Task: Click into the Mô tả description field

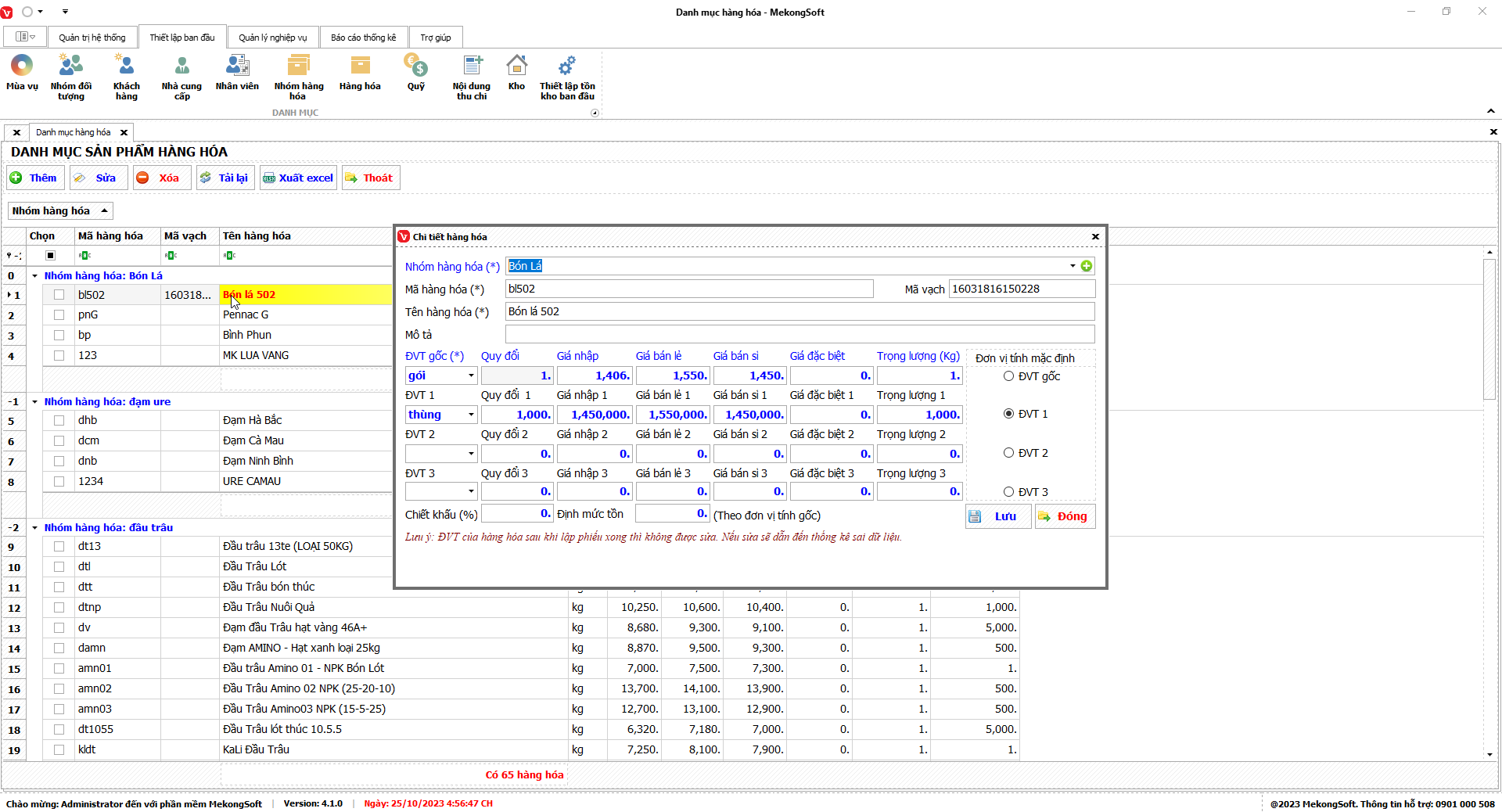Action: click(799, 335)
